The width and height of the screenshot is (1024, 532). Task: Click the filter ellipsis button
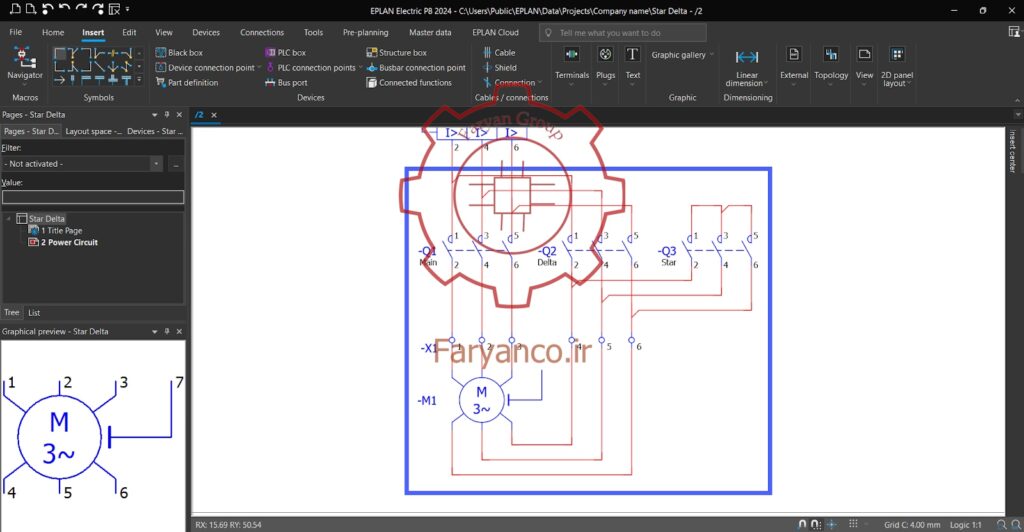[176, 164]
